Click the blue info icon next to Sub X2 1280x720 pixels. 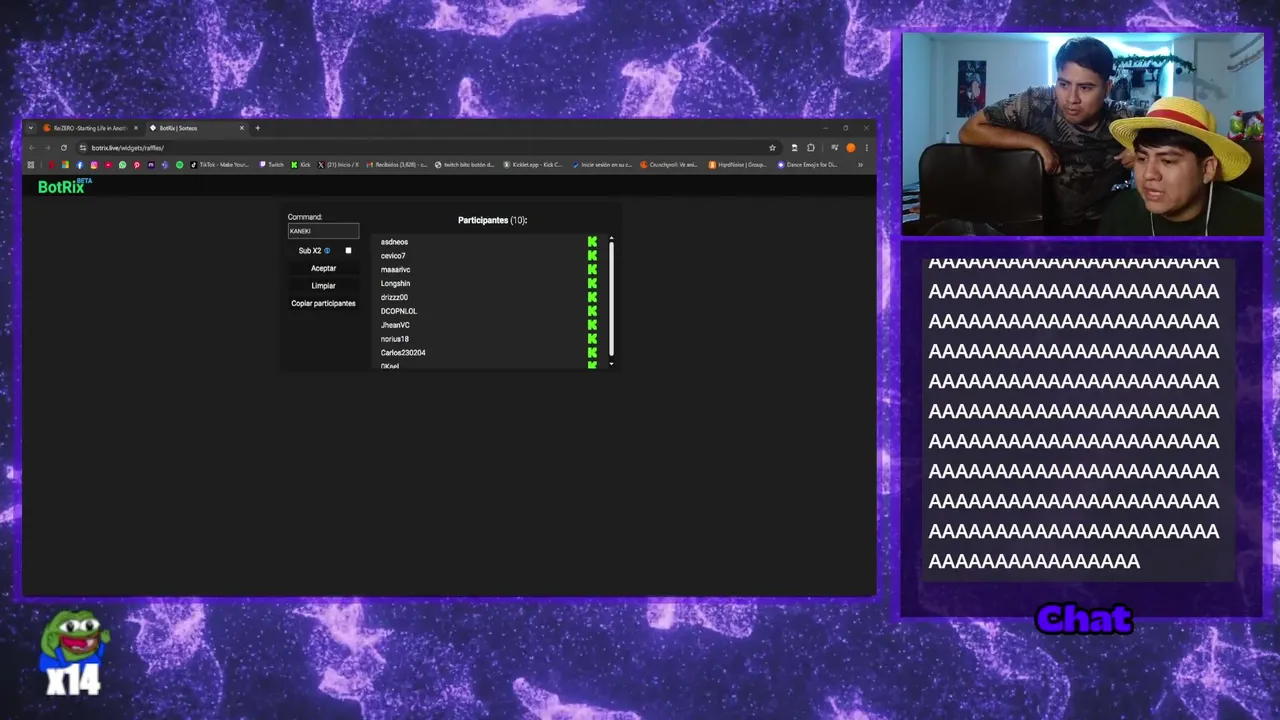(x=327, y=251)
